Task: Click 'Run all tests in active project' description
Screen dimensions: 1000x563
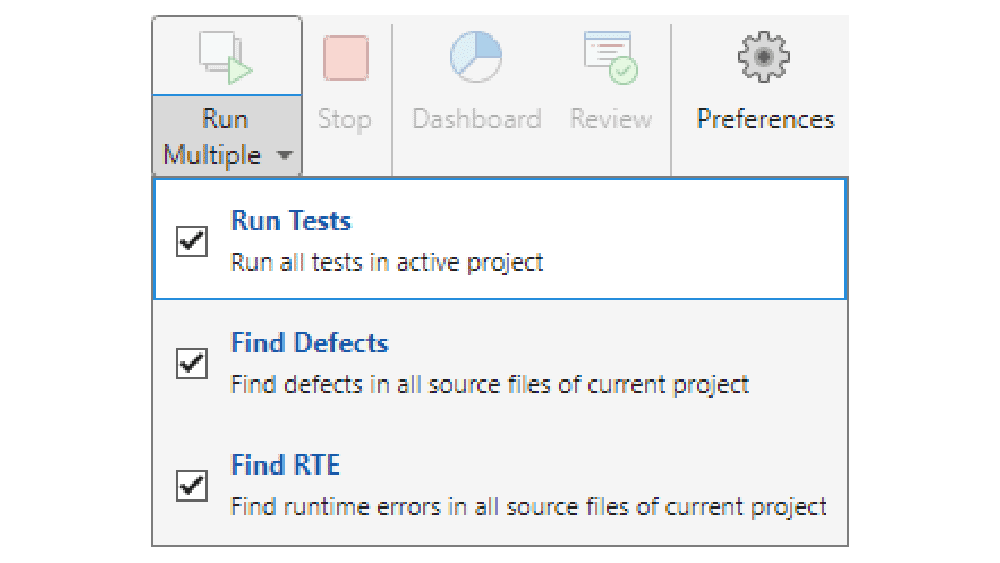Action: (387, 263)
